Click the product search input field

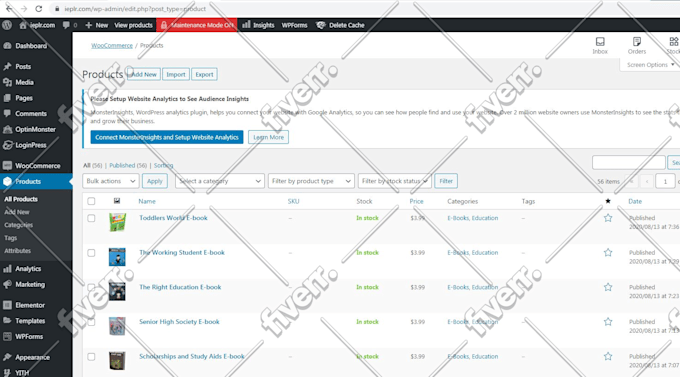(628, 163)
